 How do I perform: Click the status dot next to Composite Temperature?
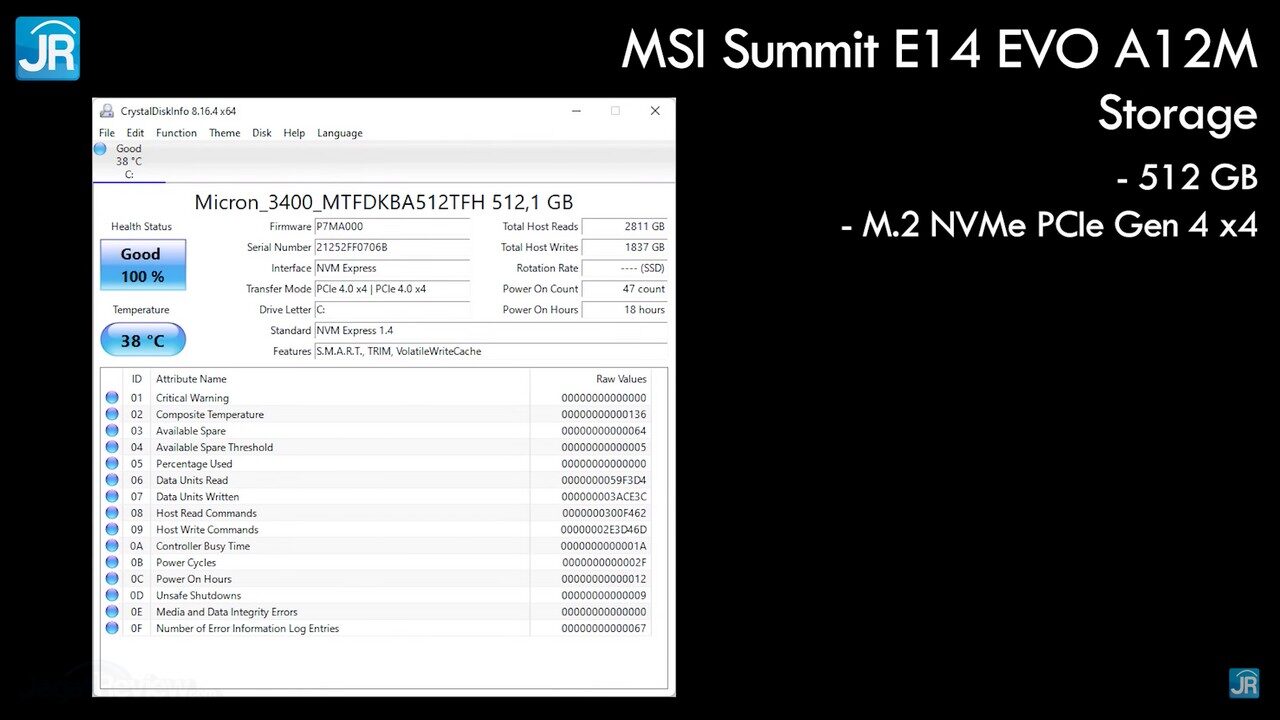point(111,414)
